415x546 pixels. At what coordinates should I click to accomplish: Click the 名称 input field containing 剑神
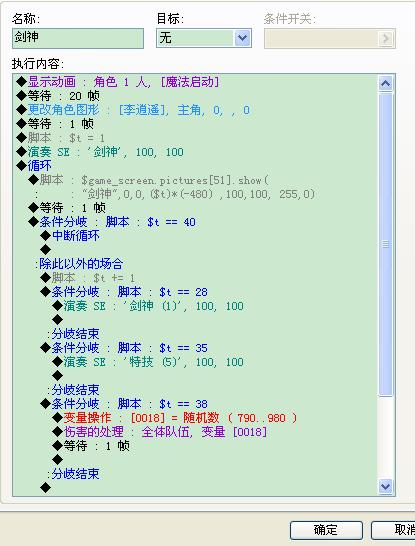(x=78, y=38)
